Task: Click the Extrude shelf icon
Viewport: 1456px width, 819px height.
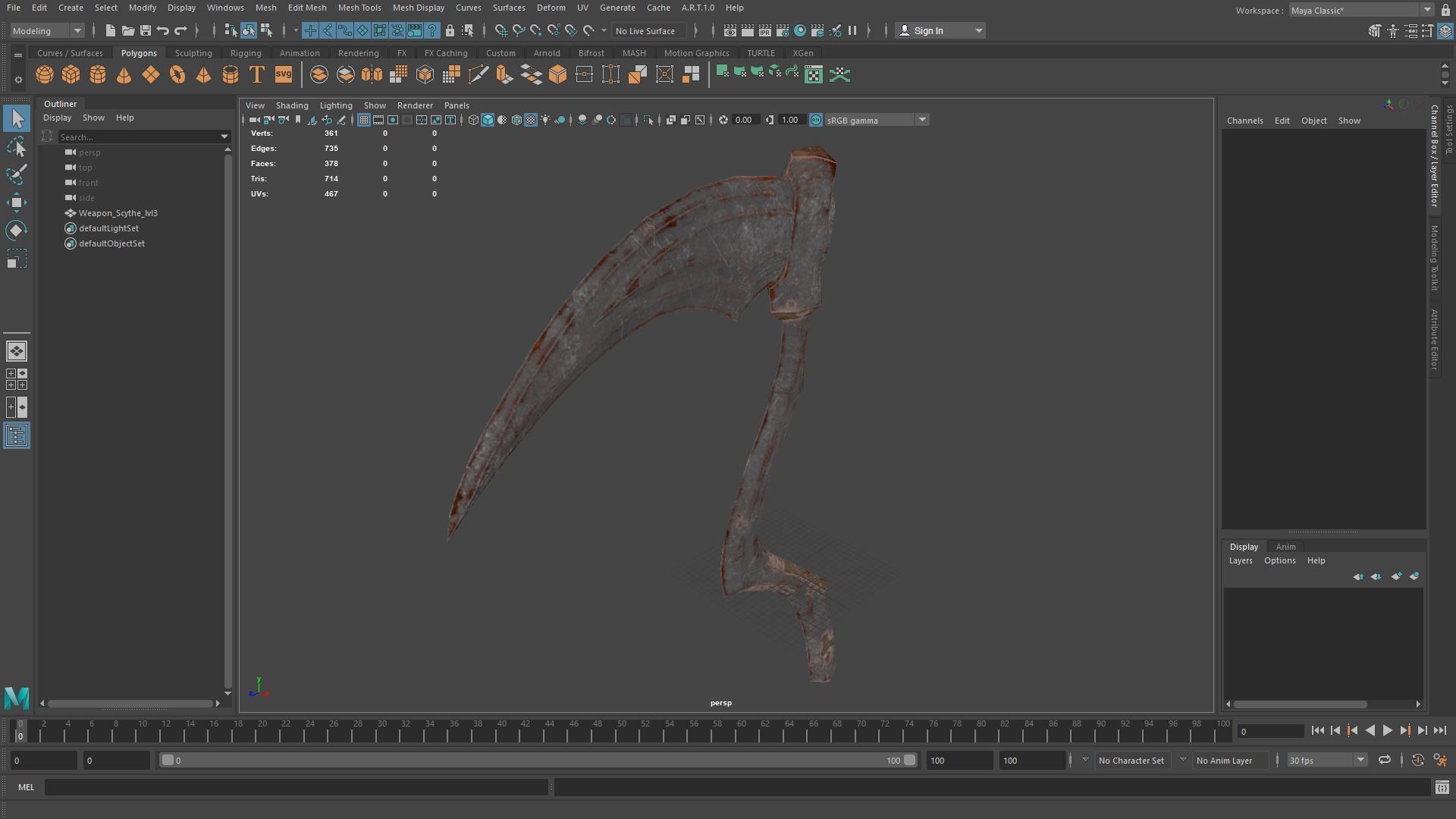Action: (504, 74)
